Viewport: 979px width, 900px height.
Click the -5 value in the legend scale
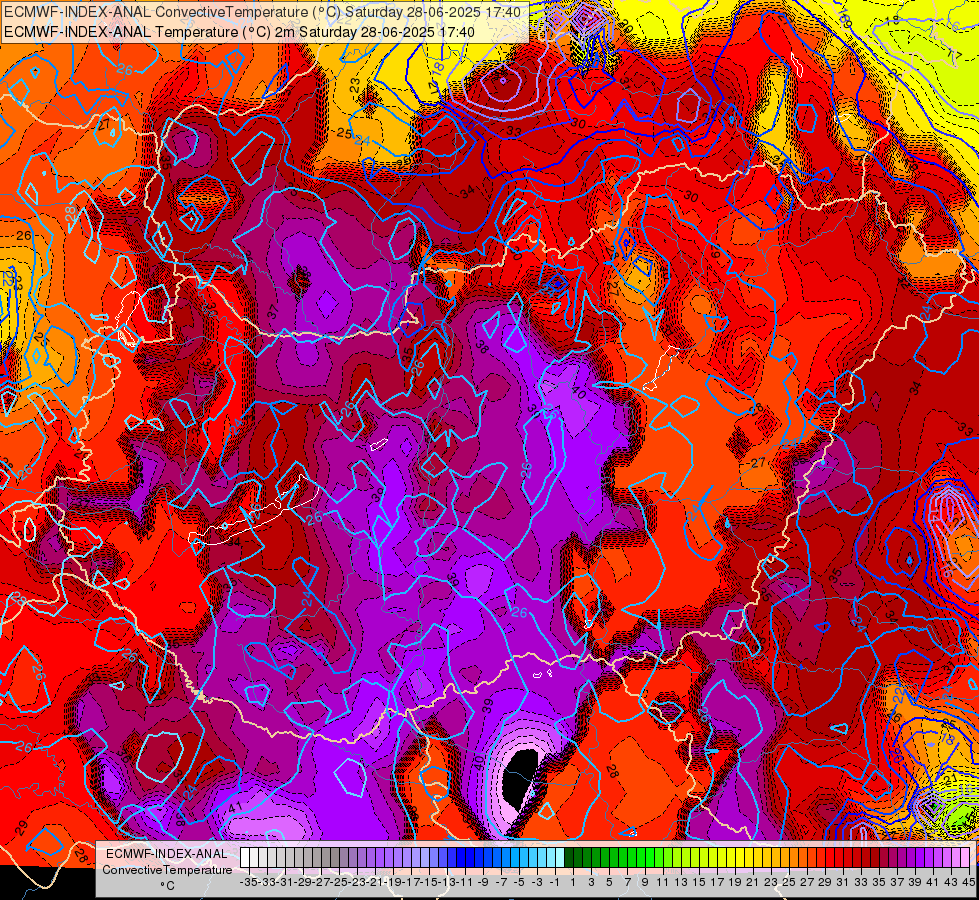coord(519,883)
